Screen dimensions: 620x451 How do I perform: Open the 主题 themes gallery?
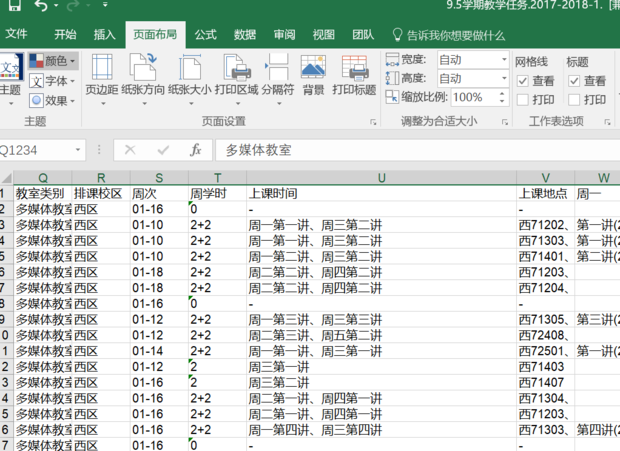tap(11, 80)
